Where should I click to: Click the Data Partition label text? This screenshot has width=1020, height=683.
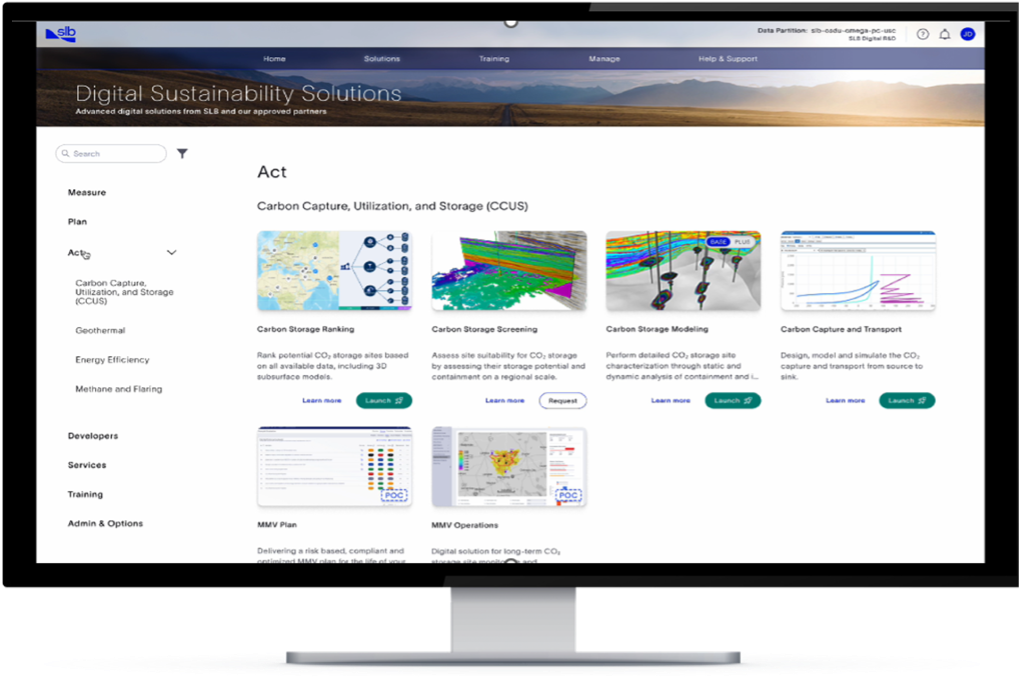coord(782,31)
